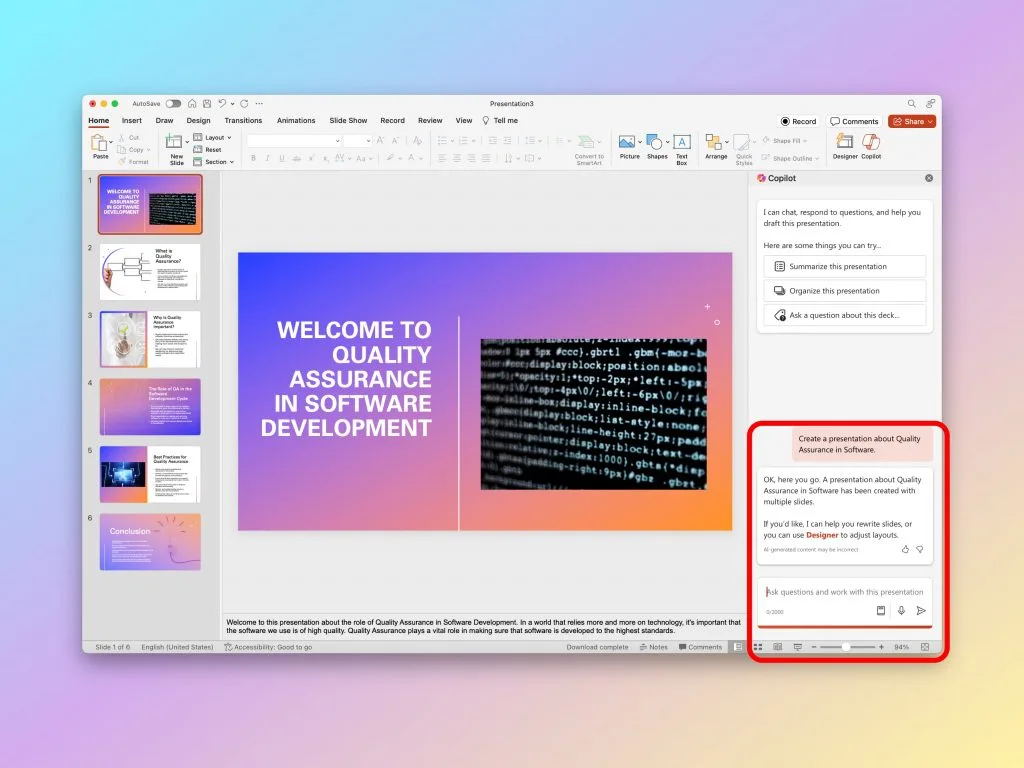Close the Copilot pane
The height and width of the screenshot is (768, 1024).
(x=929, y=178)
